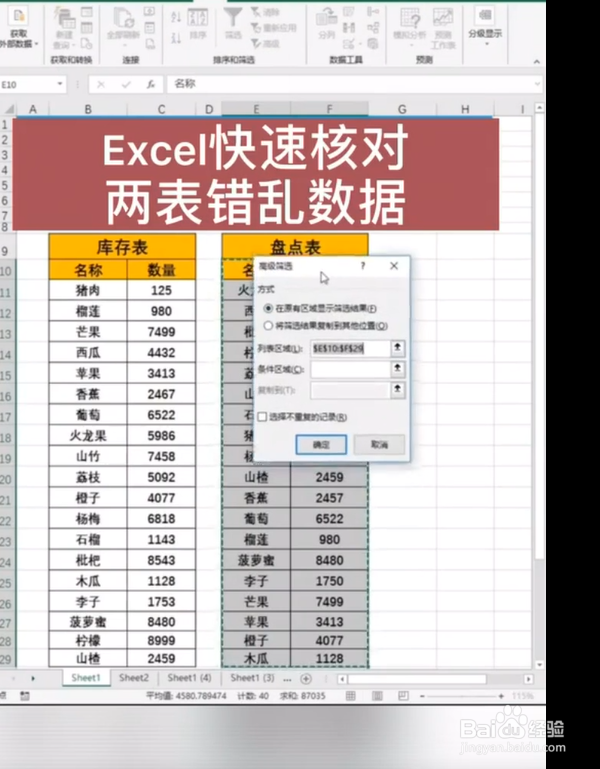Screen dimensions: 600x769
Task: Switch to Page Layout view icon
Action: pos(377,696)
